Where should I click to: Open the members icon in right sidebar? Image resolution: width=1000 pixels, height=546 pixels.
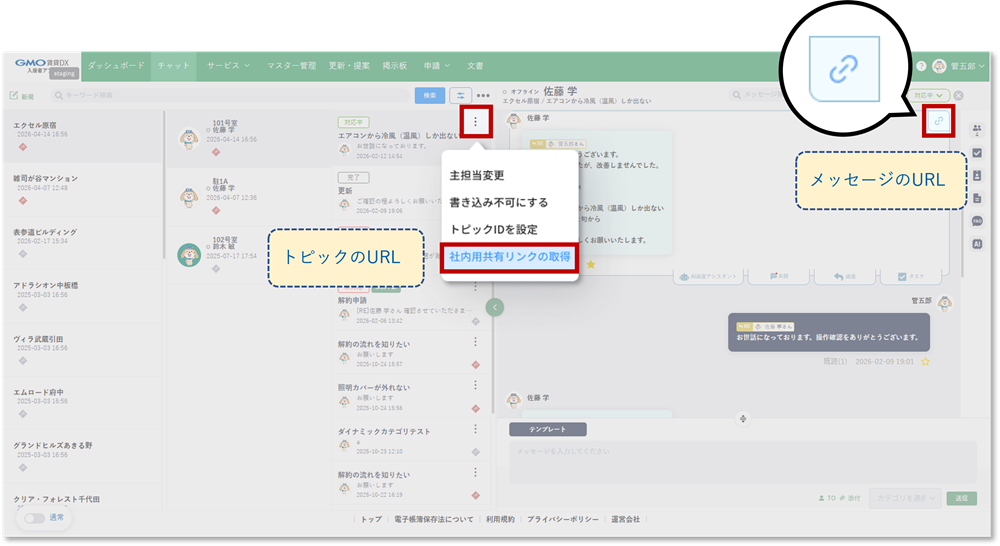pyautogui.click(x=976, y=130)
